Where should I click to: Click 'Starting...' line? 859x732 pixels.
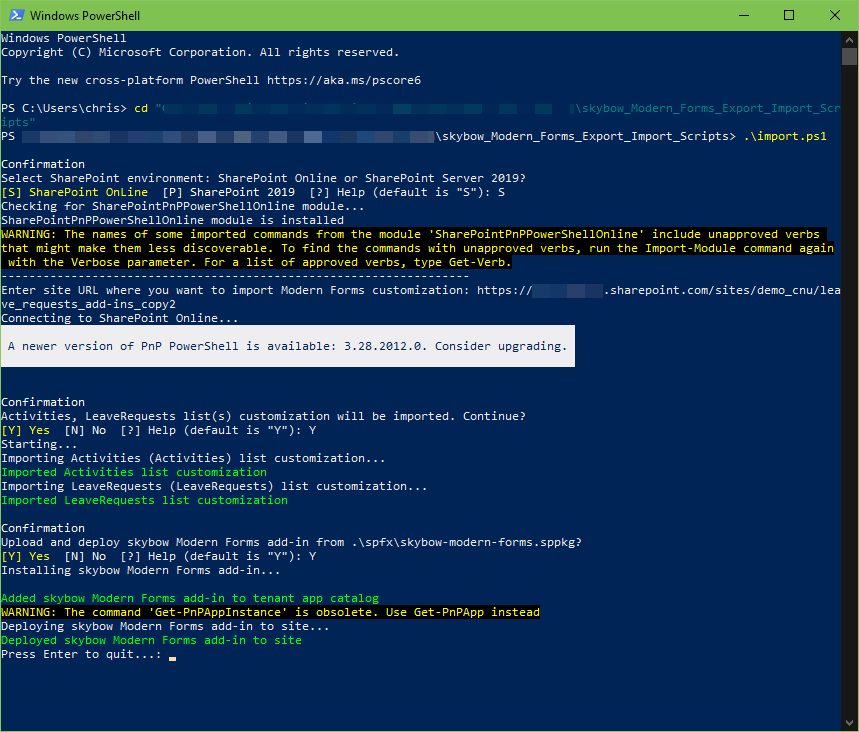click(39, 444)
